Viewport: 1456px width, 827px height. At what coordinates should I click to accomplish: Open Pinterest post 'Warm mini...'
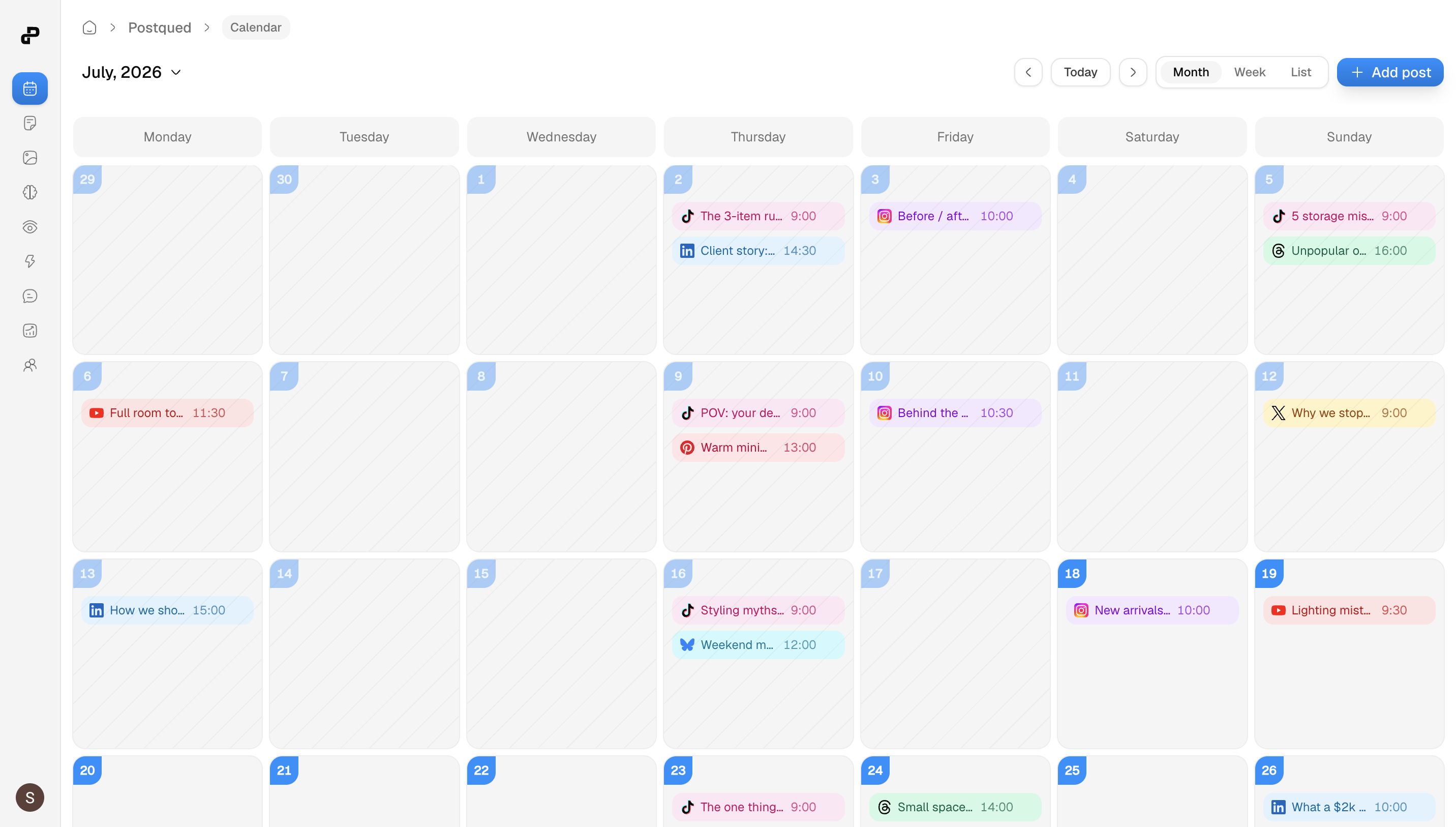point(758,448)
